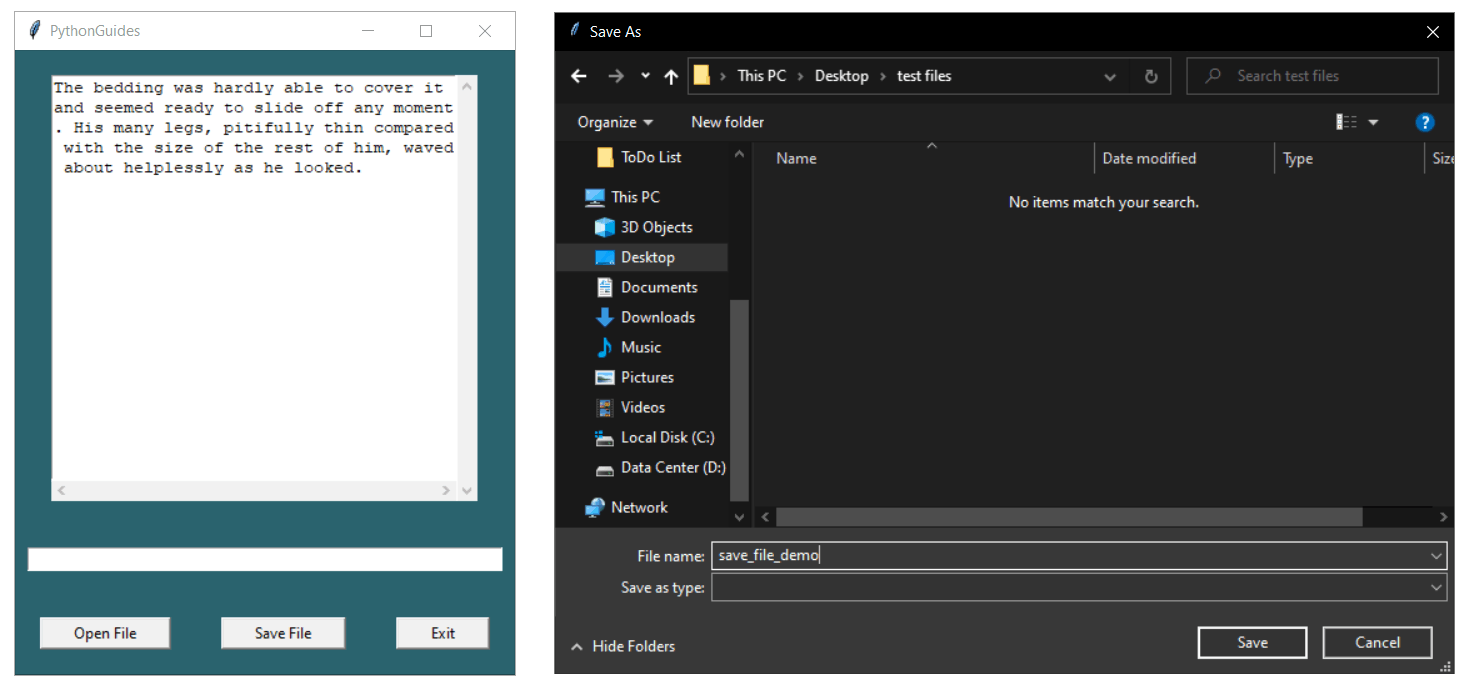
Task: Create a New folder from the toolbar
Action: [727, 121]
